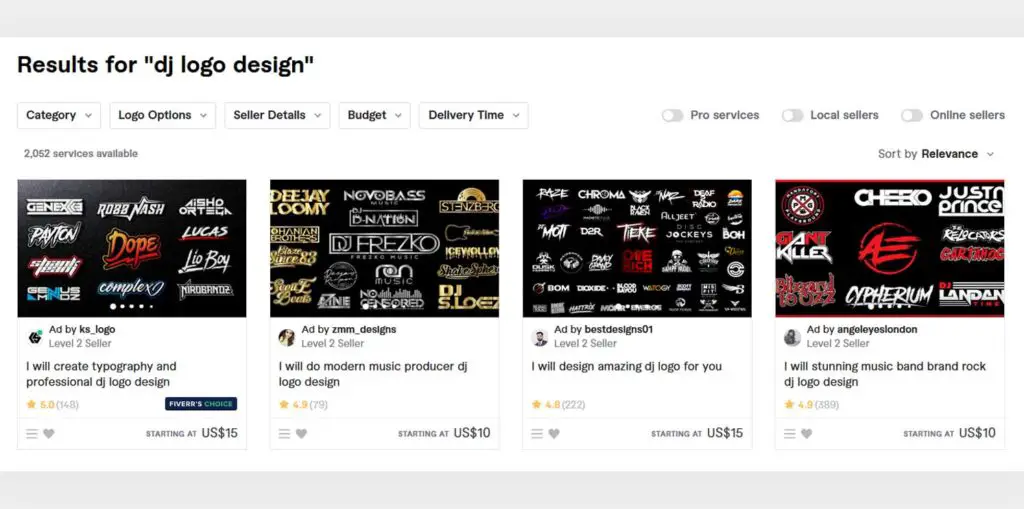Turn on Local sellers toggle
1024x509 pixels.
(792, 116)
